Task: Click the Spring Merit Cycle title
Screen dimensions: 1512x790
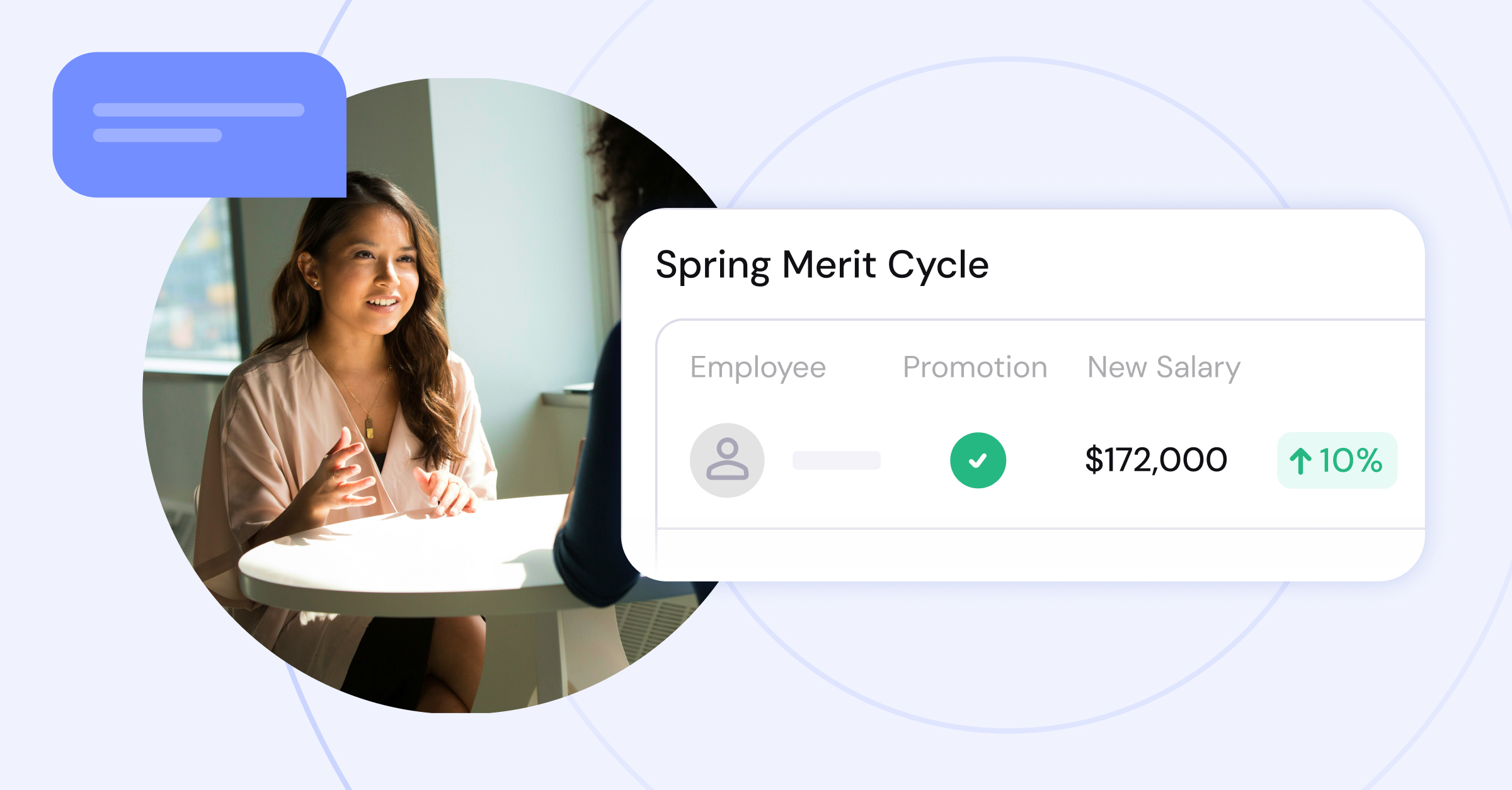Action: coord(822,265)
